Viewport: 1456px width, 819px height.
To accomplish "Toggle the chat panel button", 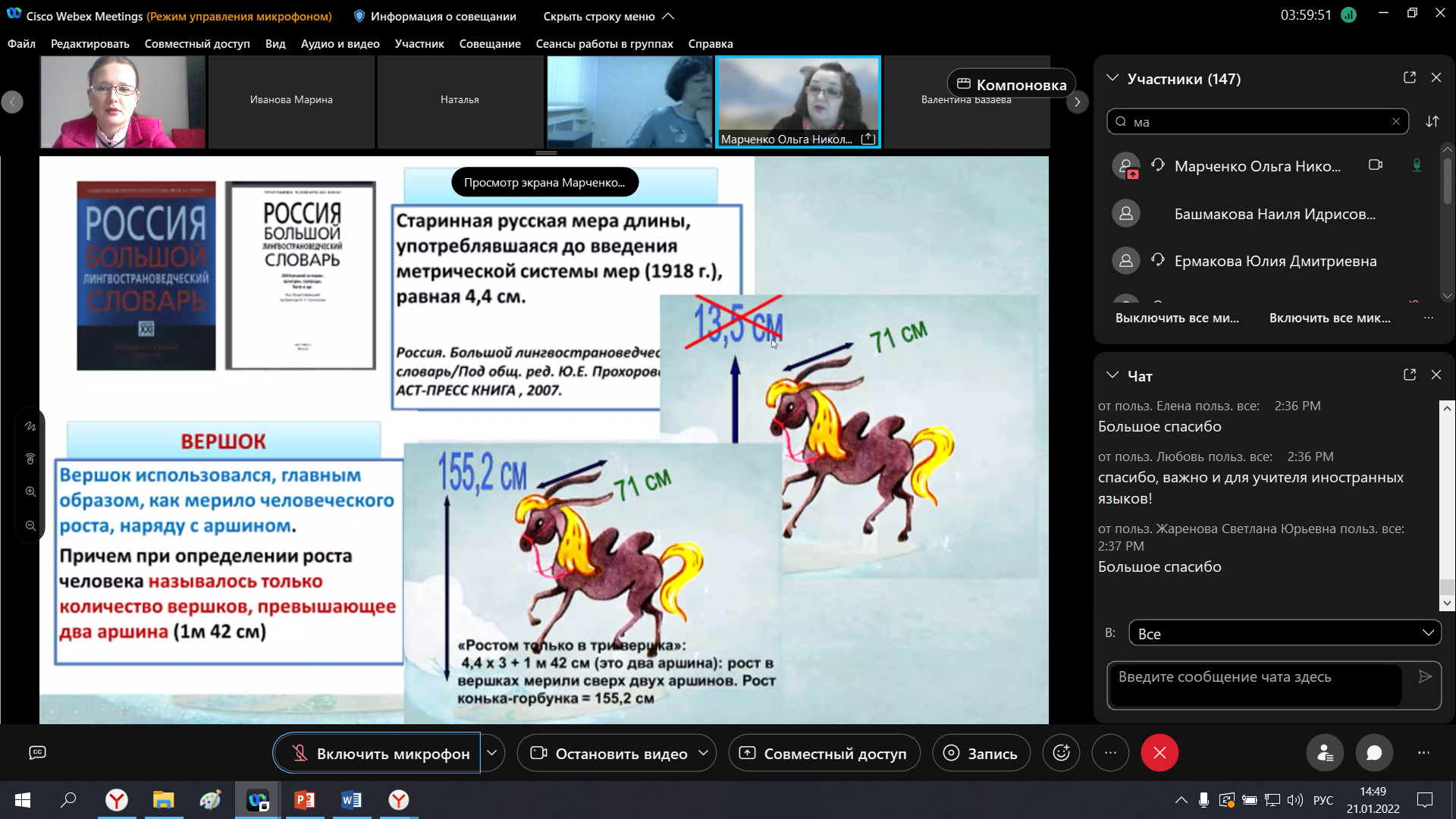I will 1374,753.
